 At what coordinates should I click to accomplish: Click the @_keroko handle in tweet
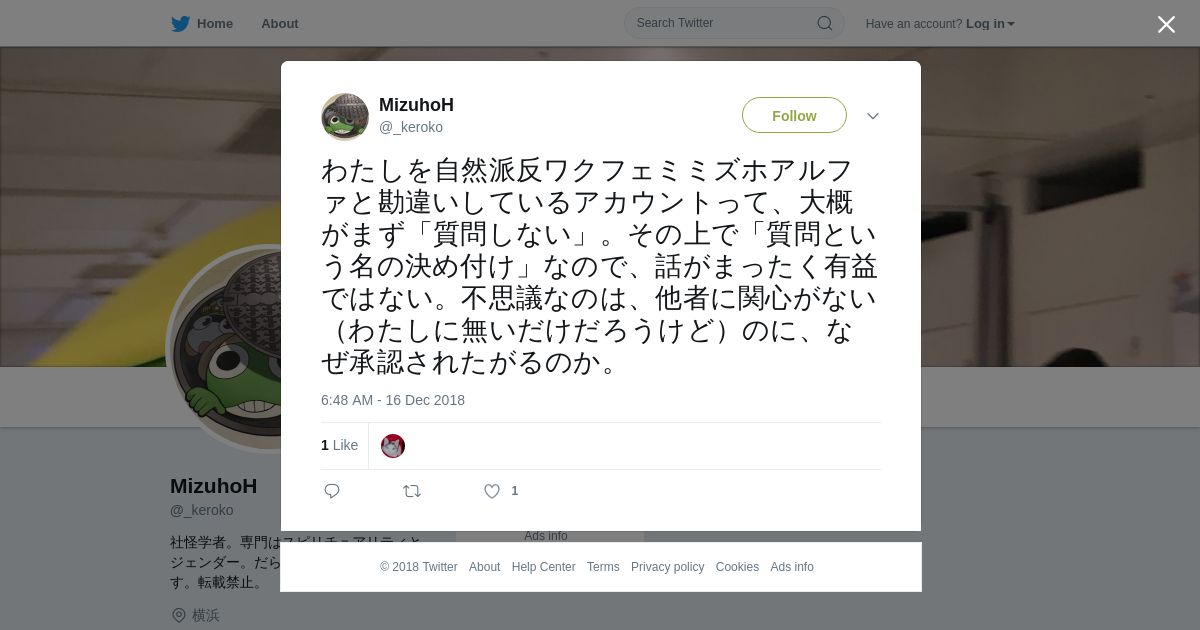pos(411,127)
